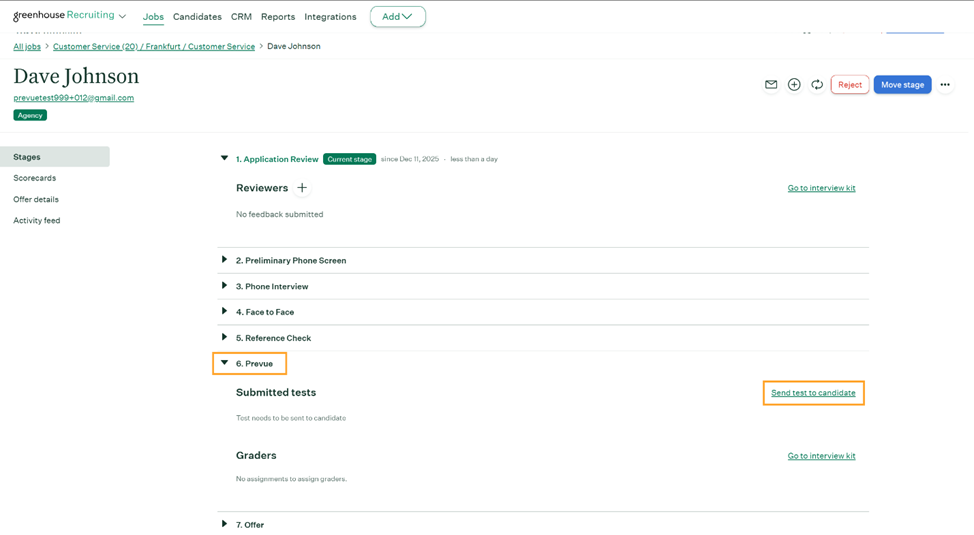This screenshot has height=535, width=974.
Task: Click the email envelope icon
Action: pyautogui.click(x=771, y=85)
